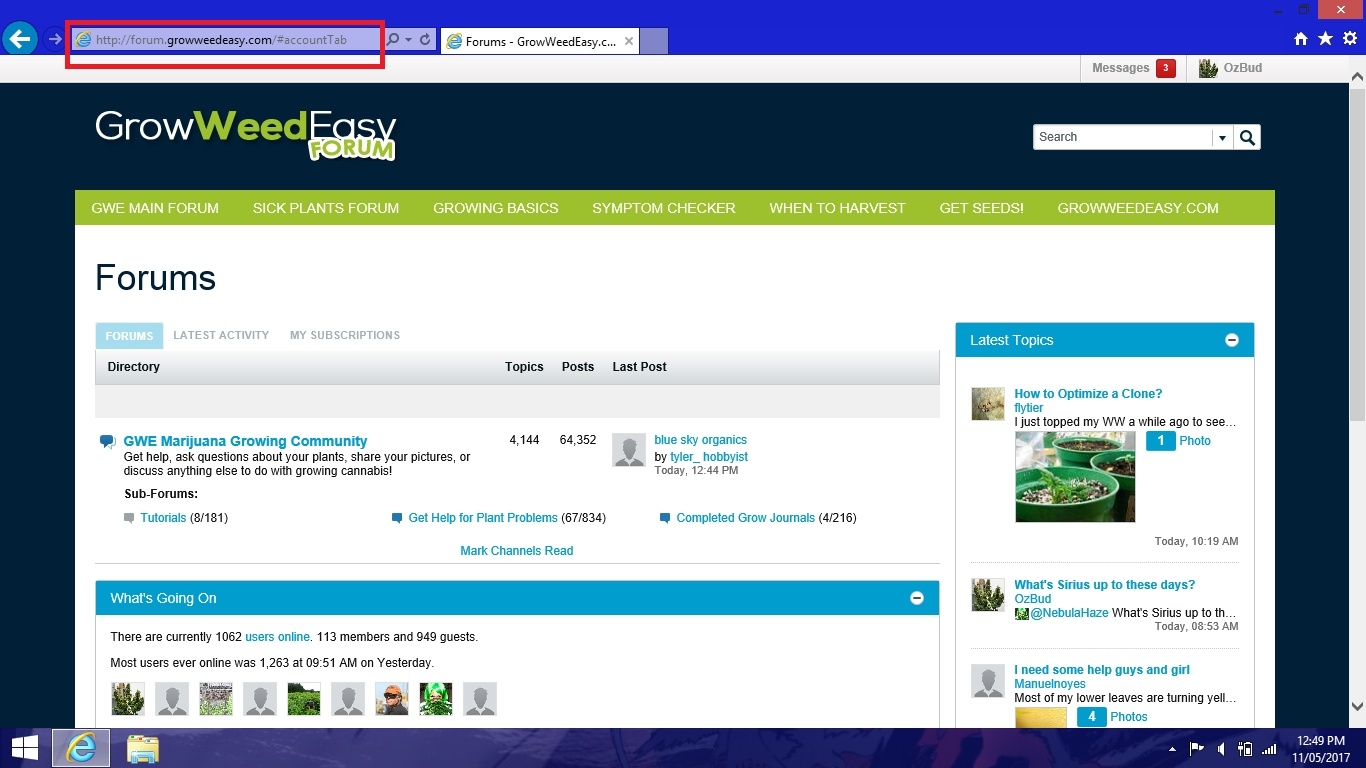This screenshot has height=768, width=1366.
Task: Click the icon beside Get Help for Plant Problems
Action: (397, 518)
